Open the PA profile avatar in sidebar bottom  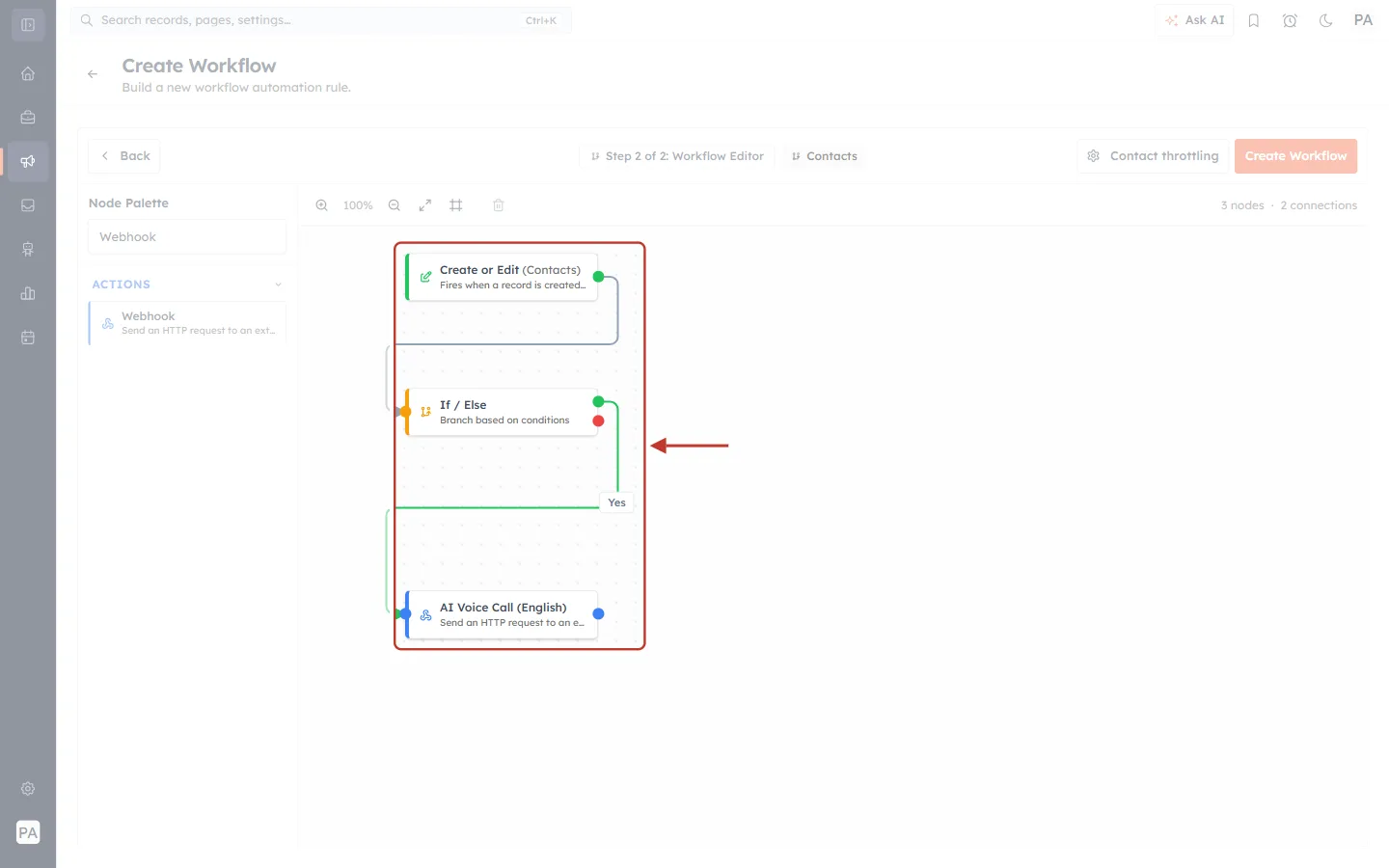click(x=28, y=832)
